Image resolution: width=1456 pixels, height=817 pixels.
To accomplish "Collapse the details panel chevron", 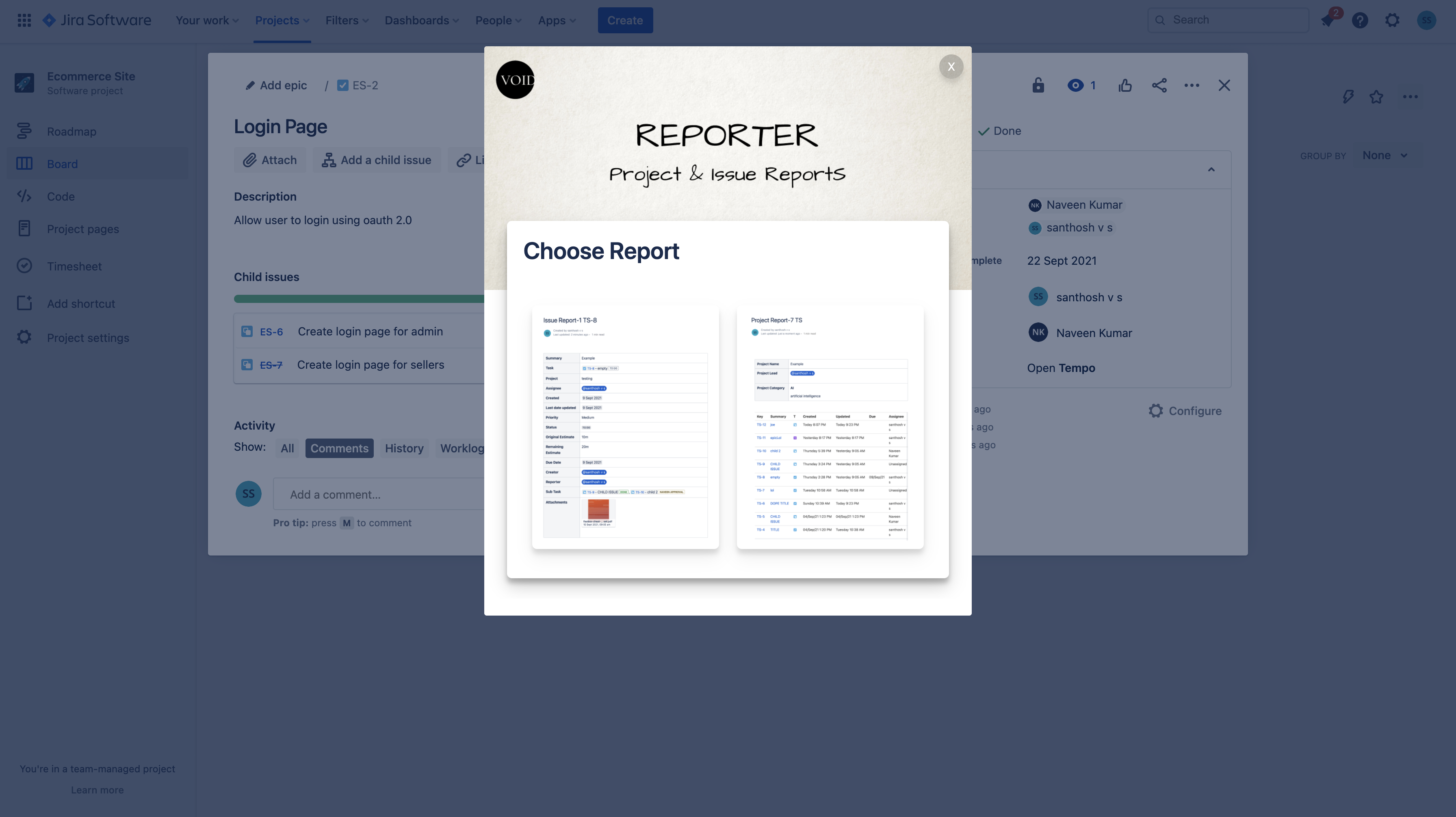I will [1211, 169].
